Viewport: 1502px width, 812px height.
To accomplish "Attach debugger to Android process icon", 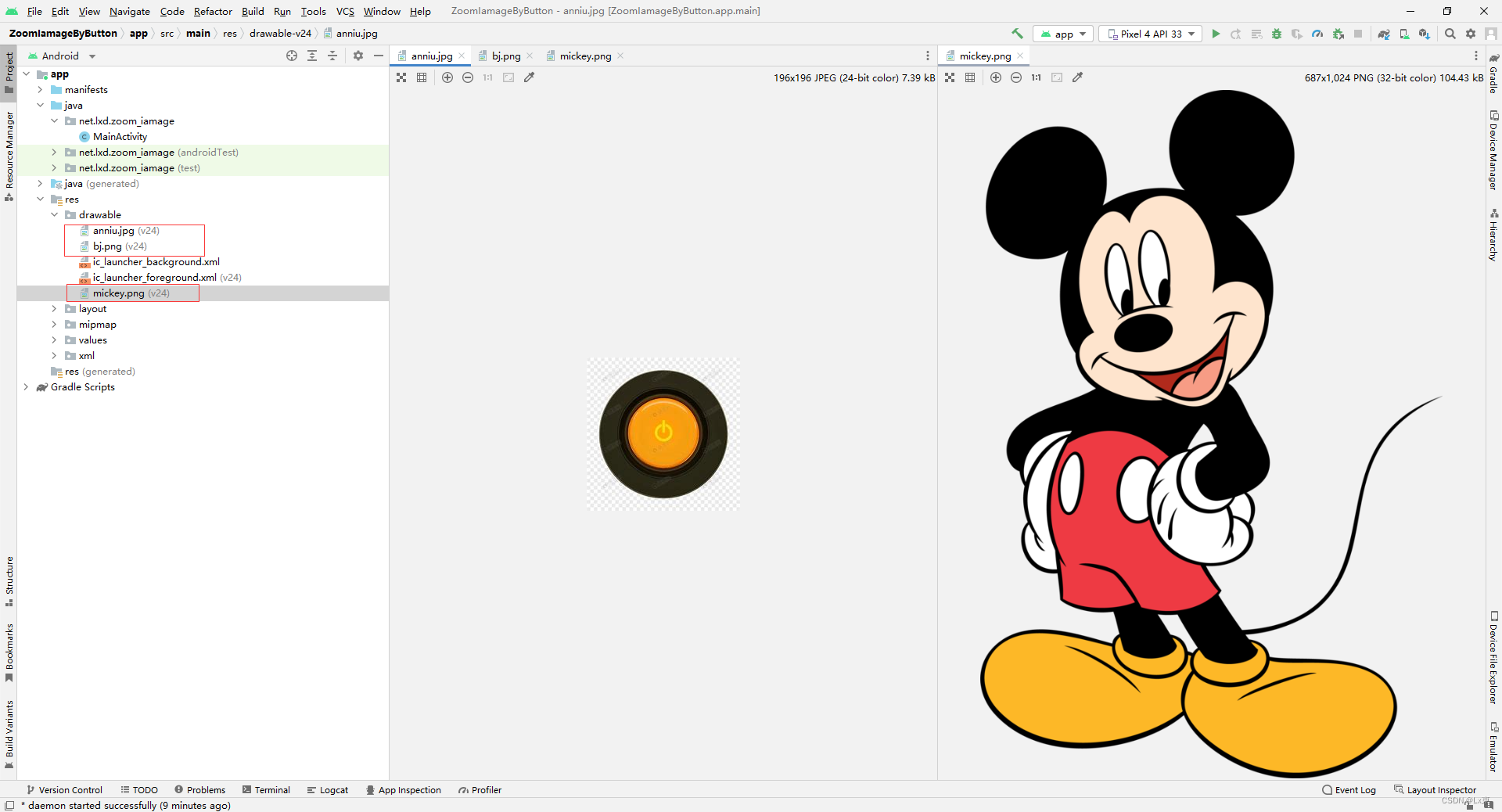I will (x=1339, y=34).
